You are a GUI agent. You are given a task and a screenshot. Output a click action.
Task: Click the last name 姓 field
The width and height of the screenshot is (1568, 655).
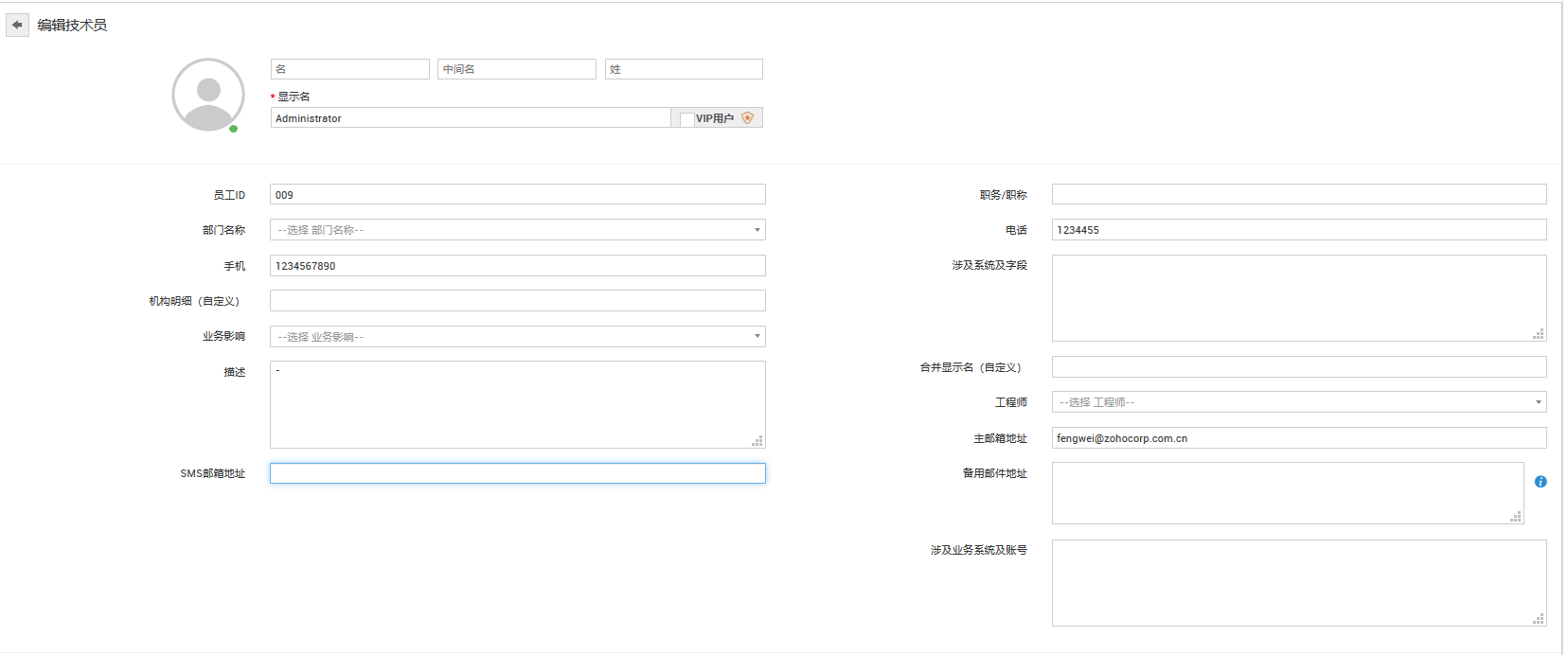click(683, 69)
